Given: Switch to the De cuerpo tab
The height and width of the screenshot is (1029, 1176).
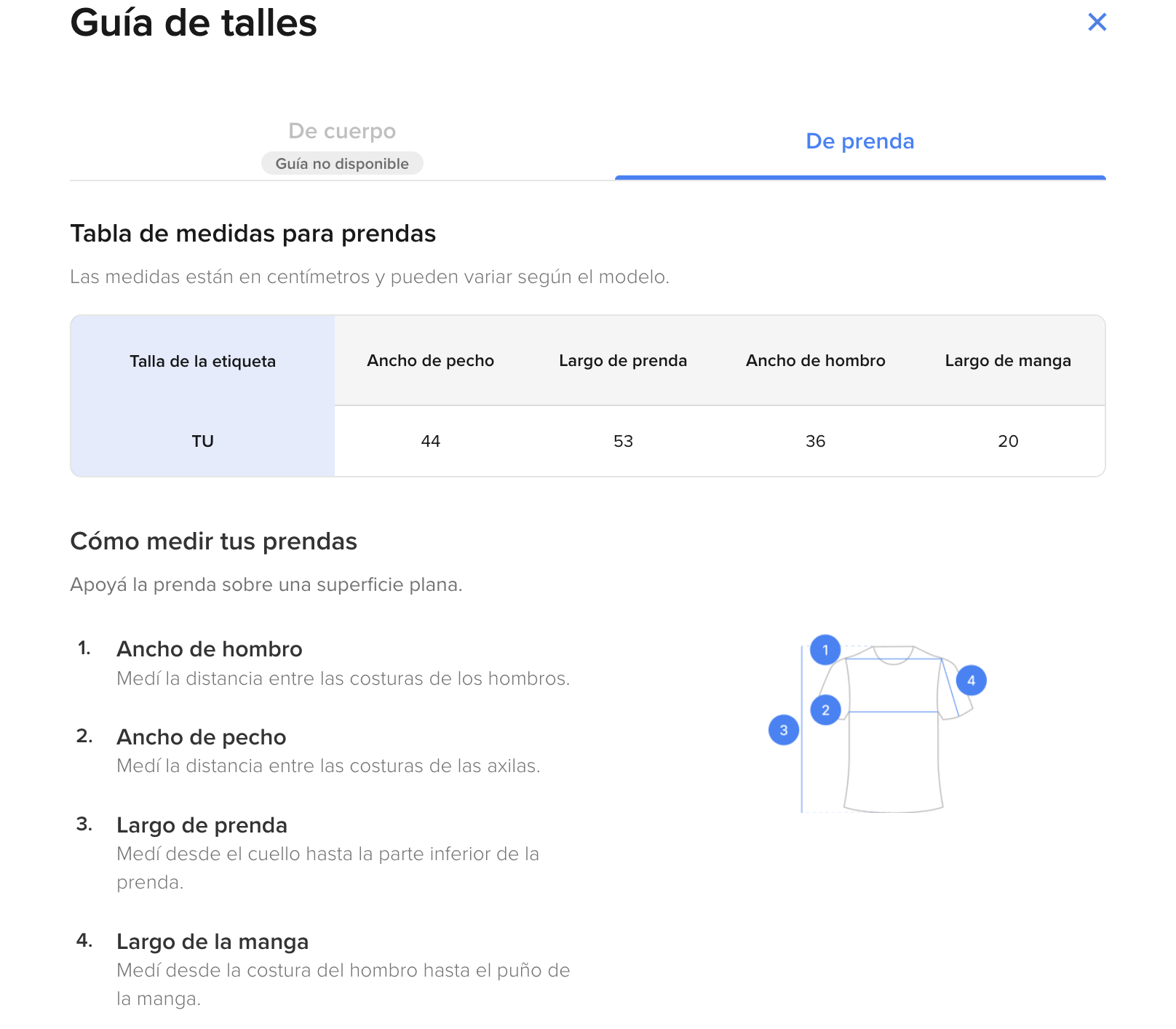Looking at the screenshot, I should point(342,131).
